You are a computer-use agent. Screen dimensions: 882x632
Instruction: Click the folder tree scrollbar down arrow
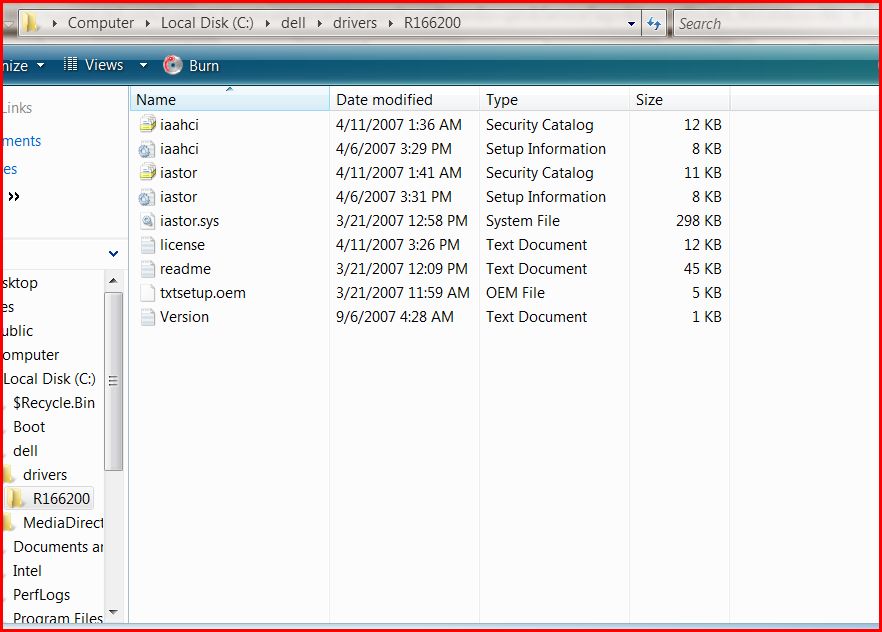click(113, 612)
